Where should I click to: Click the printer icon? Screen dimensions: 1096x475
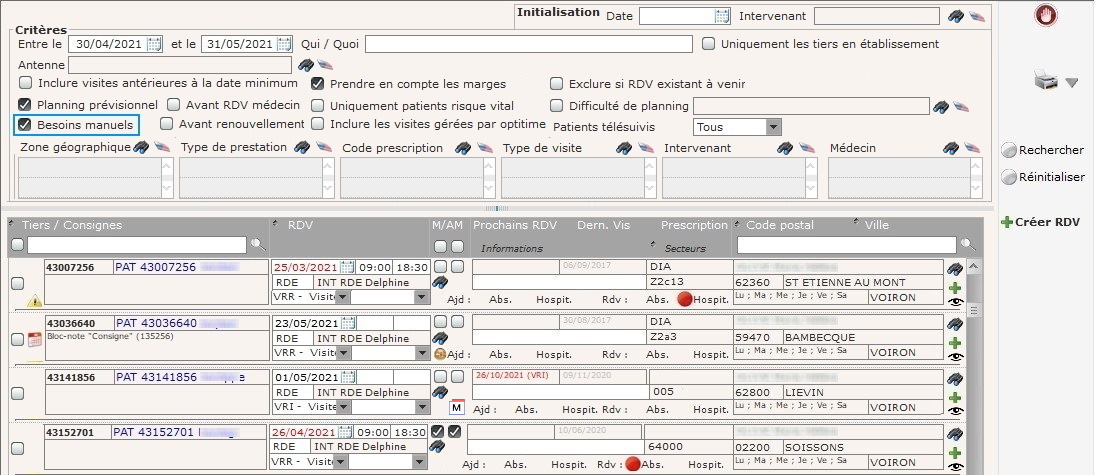point(1046,82)
